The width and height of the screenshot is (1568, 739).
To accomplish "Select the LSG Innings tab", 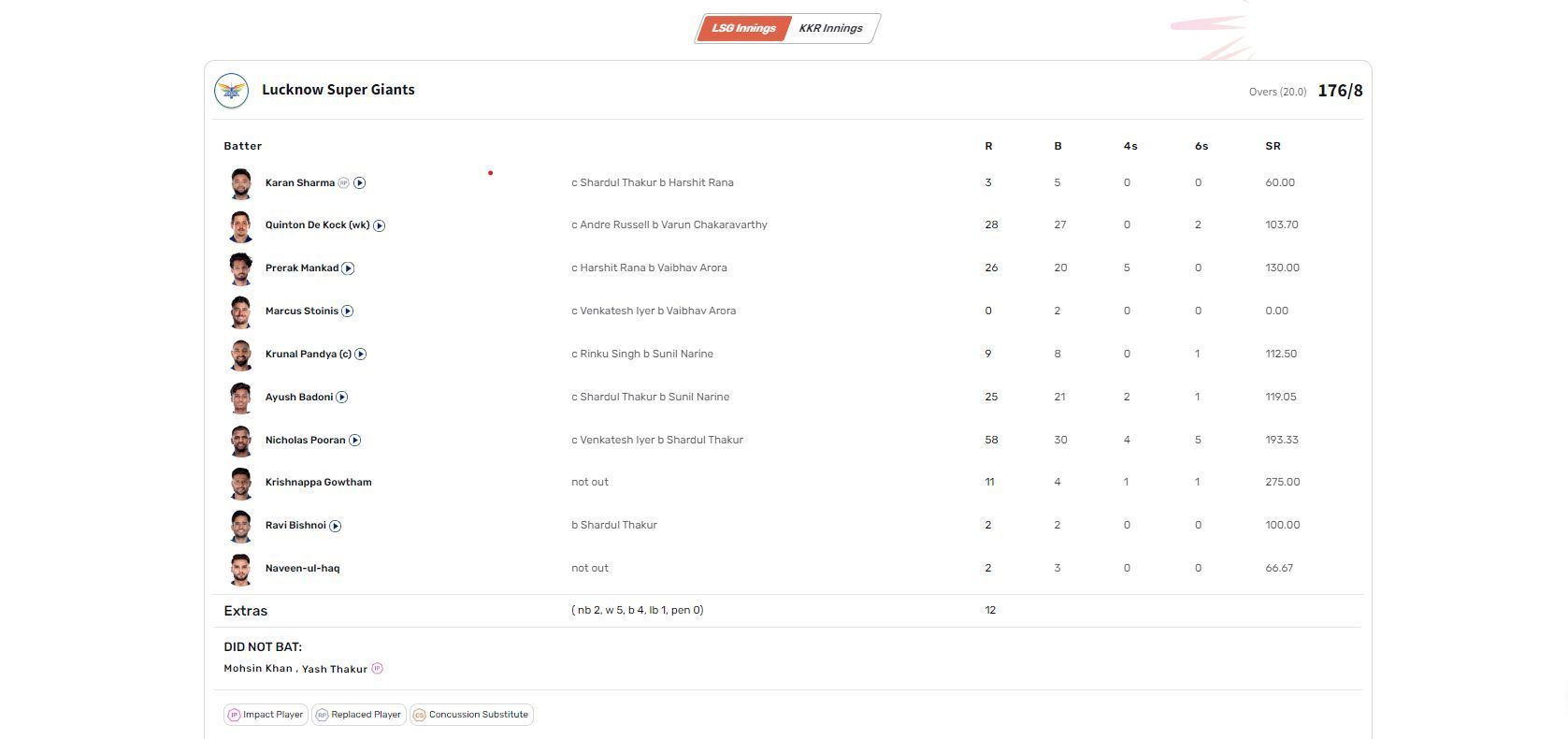I will coord(743,28).
